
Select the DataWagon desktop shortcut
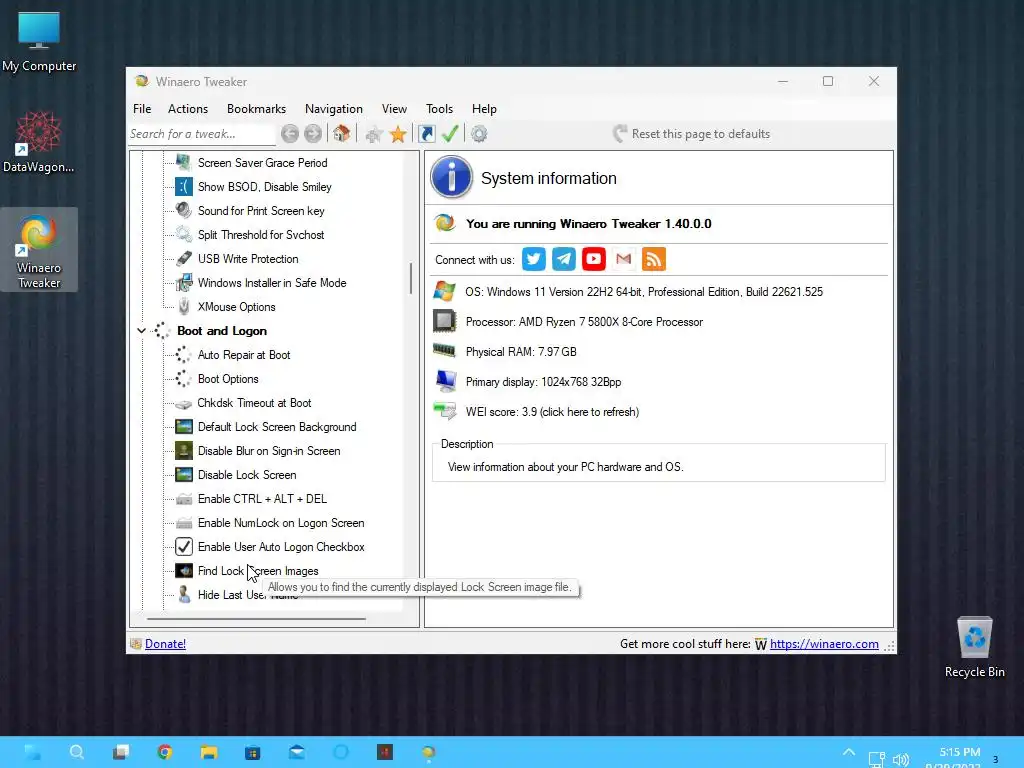tap(39, 142)
